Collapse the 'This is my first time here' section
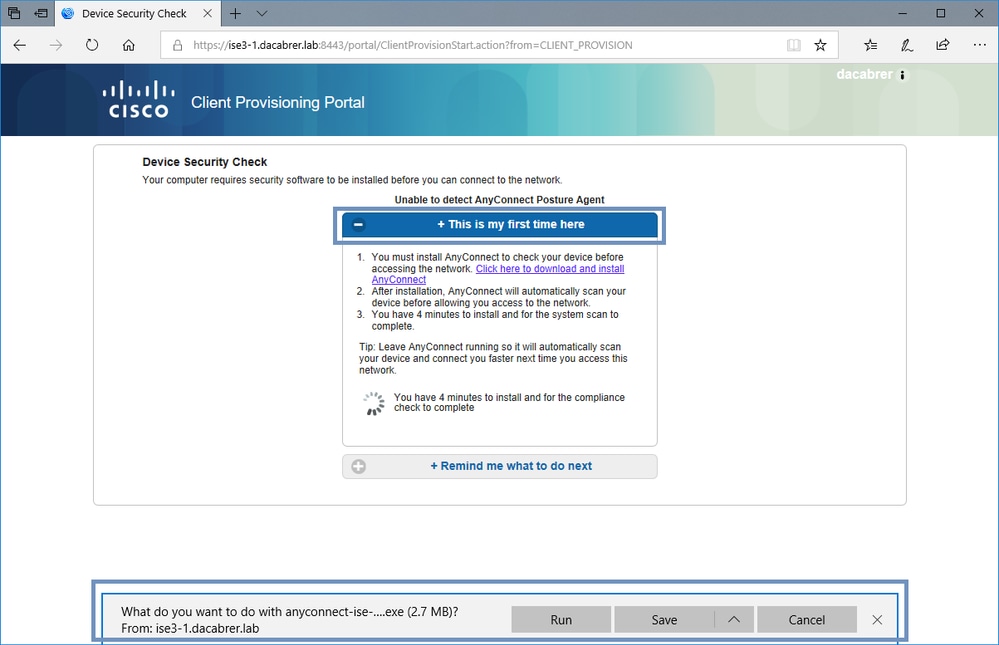Viewport: 999px width, 645px height. coord(500,224)
